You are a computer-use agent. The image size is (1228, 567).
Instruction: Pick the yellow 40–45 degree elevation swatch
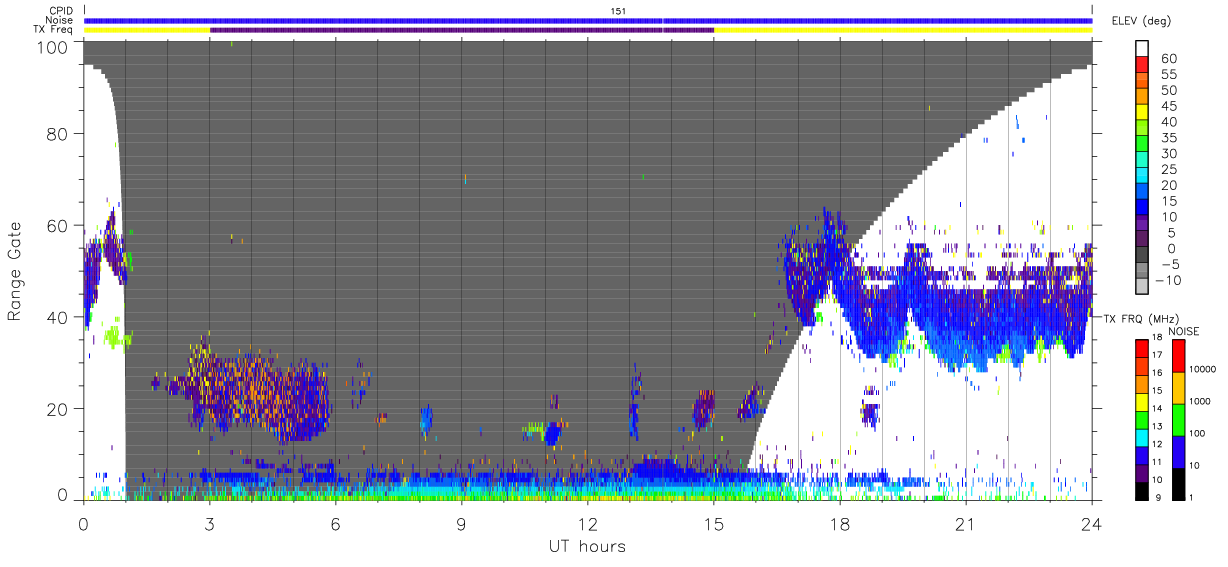point(1142,113)
